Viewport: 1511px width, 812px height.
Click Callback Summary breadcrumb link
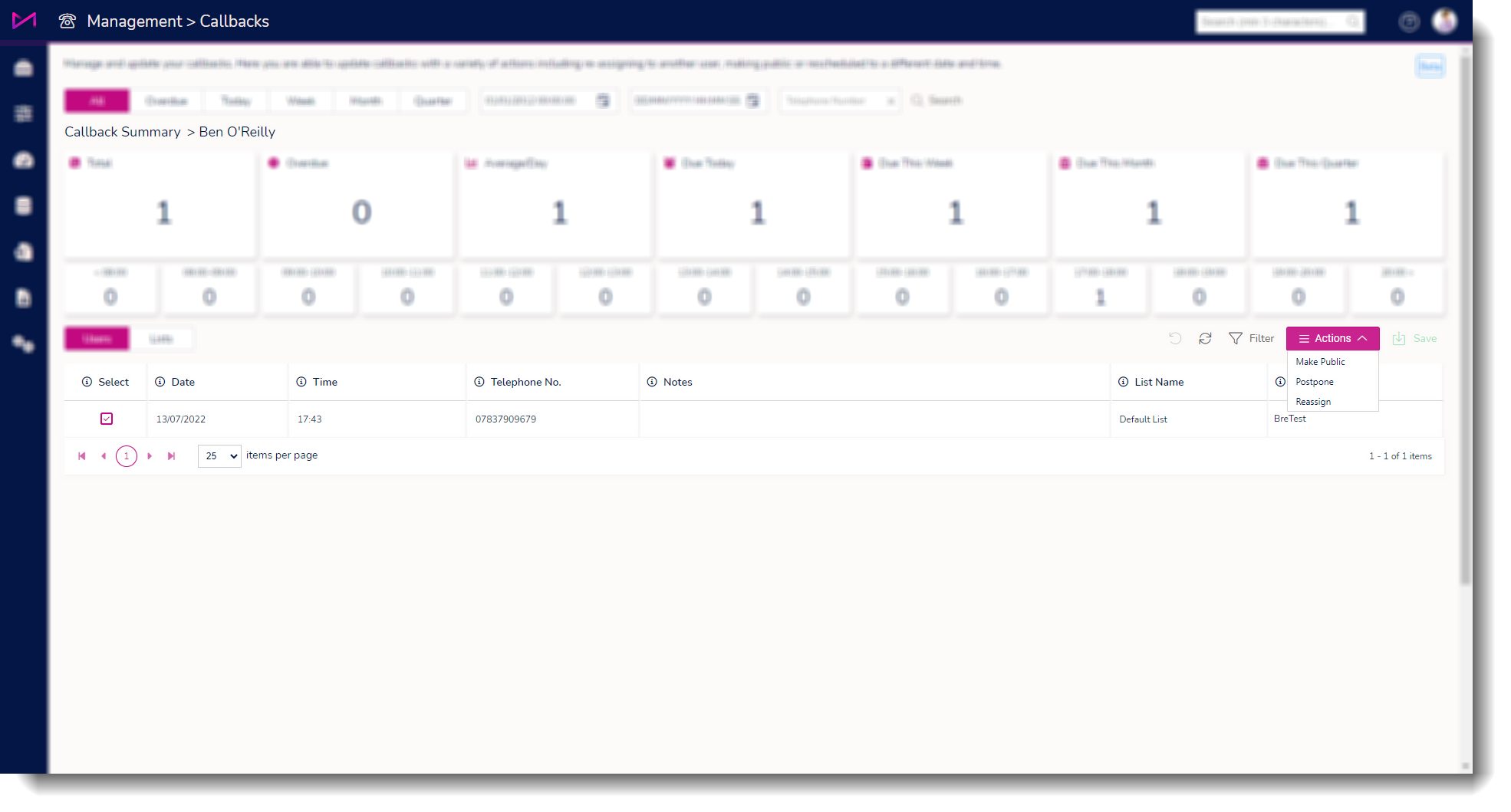(x=123, y=132)
